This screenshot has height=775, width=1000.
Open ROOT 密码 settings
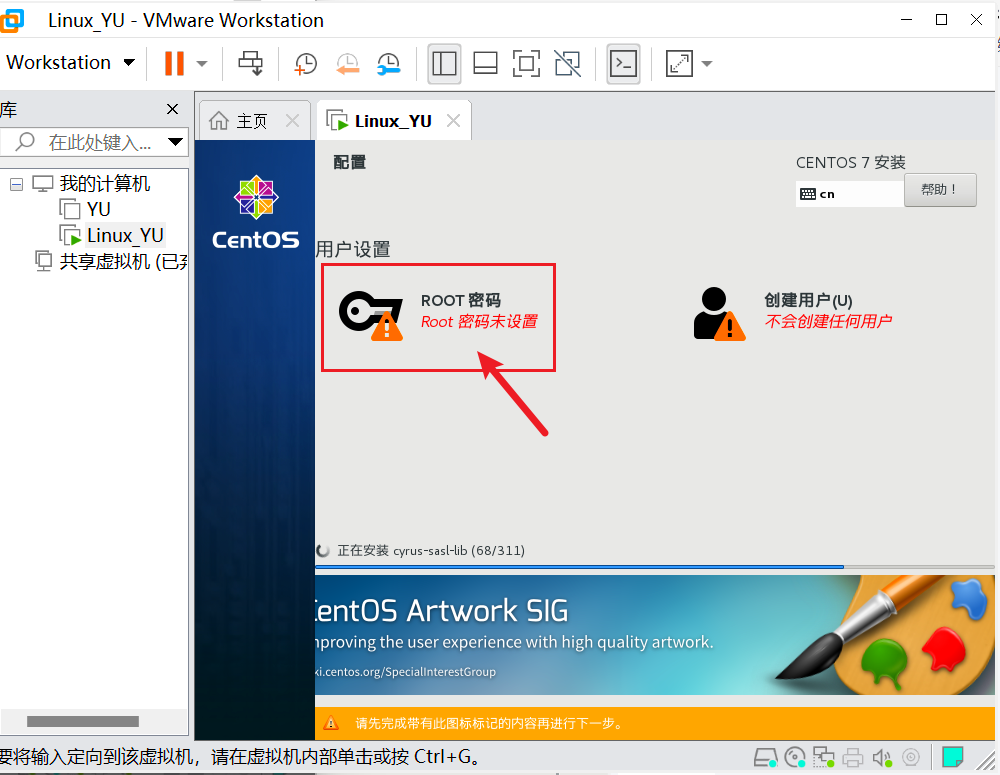pos(439,317)
